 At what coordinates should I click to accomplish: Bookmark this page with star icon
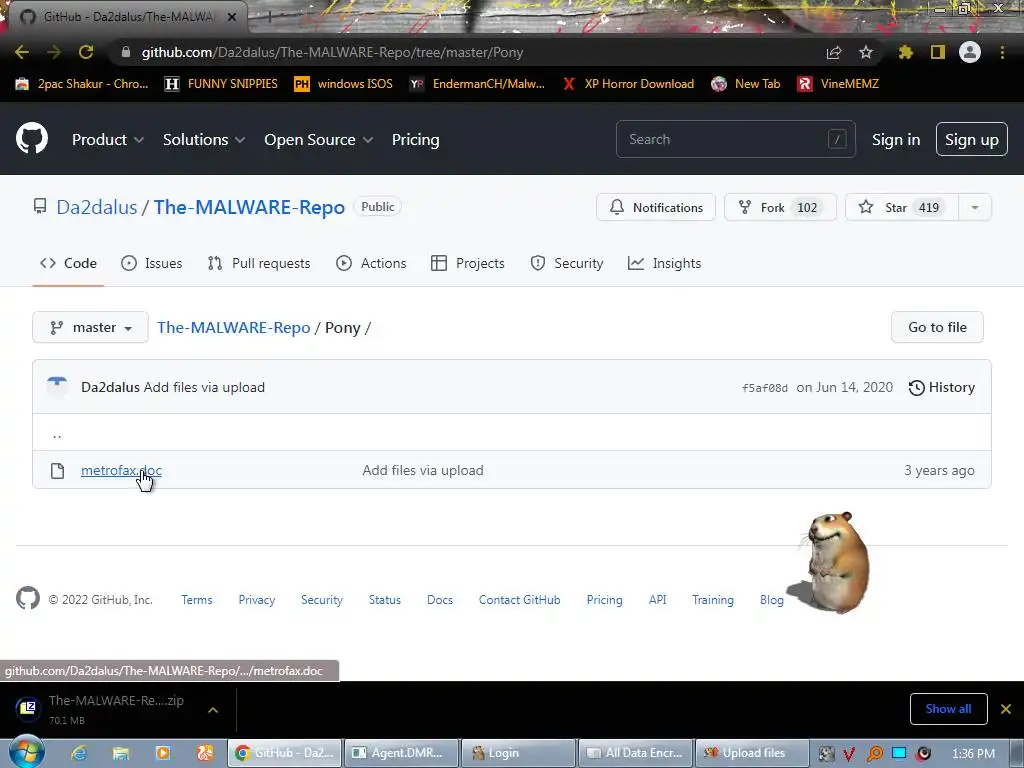(866, 52)
